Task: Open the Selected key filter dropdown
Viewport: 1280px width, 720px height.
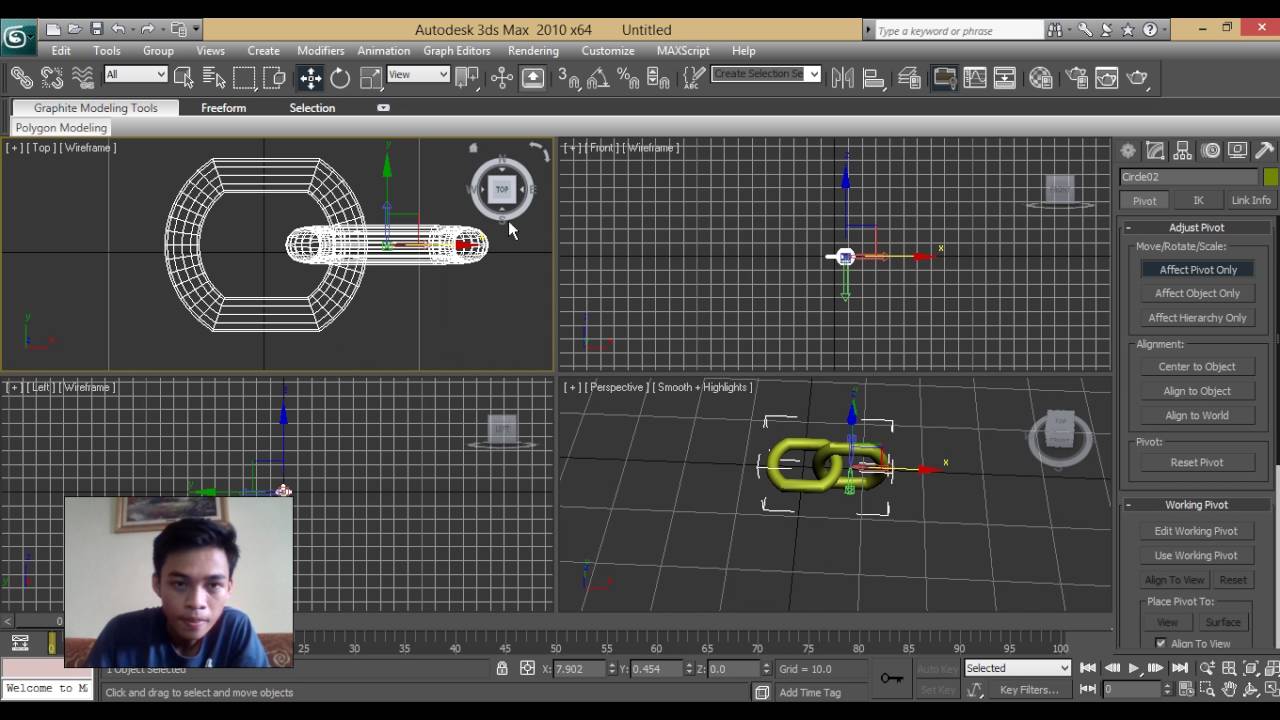Action: (1017, 668)
